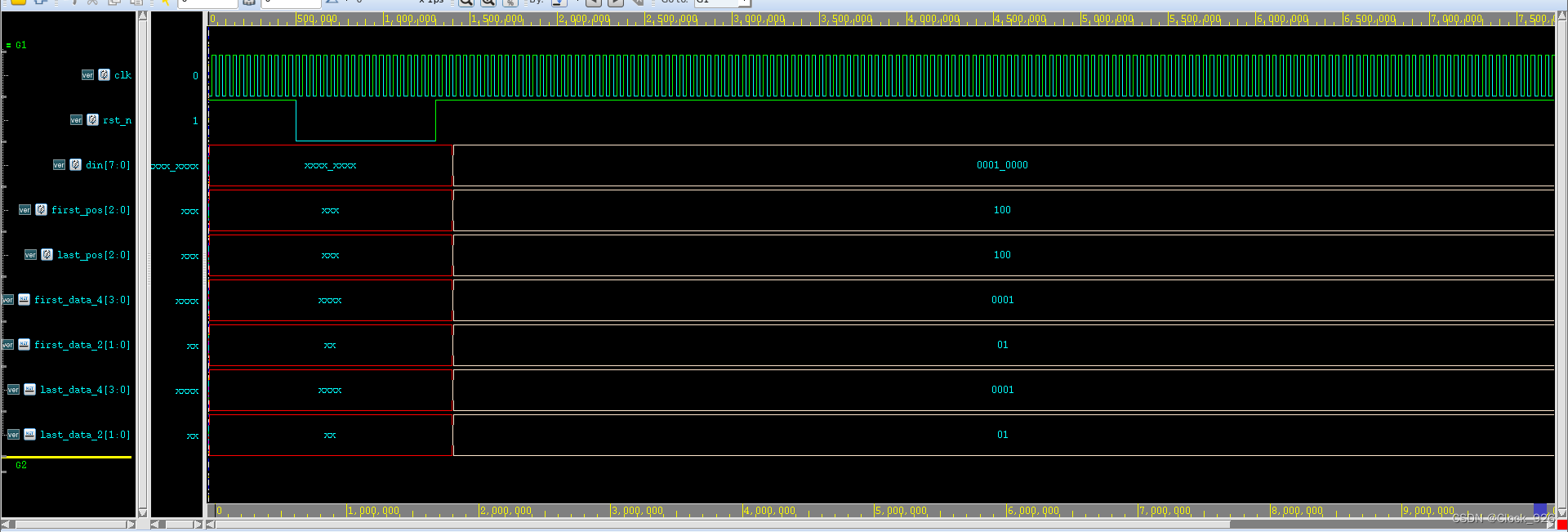The width and height of the screenshot is (1568, 532).
Task: Click the 'ver' badge on the clk row
Action: click(x=87, y=75)
